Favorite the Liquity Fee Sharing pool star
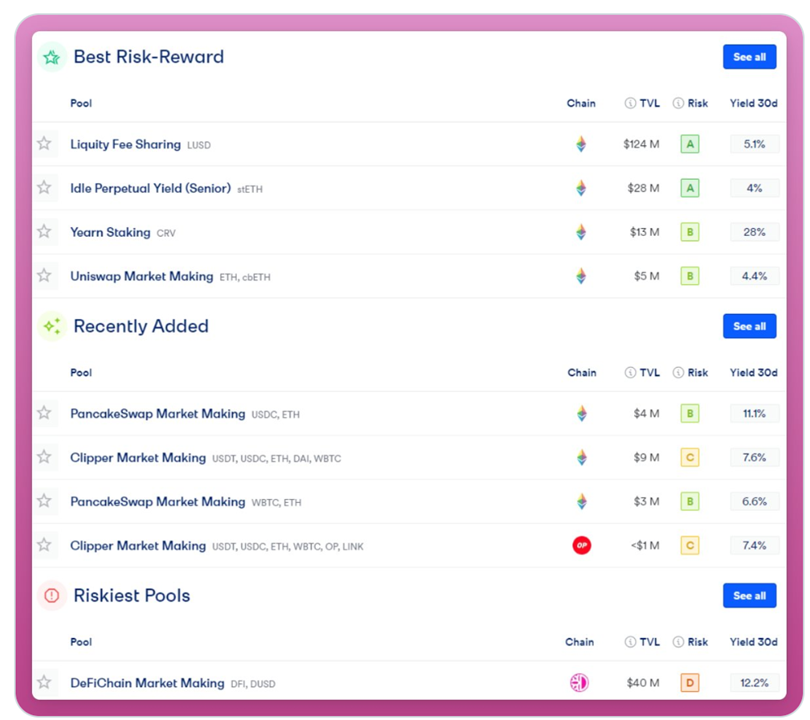This screenshot has width=810, height=720. (x=44, y=143)
